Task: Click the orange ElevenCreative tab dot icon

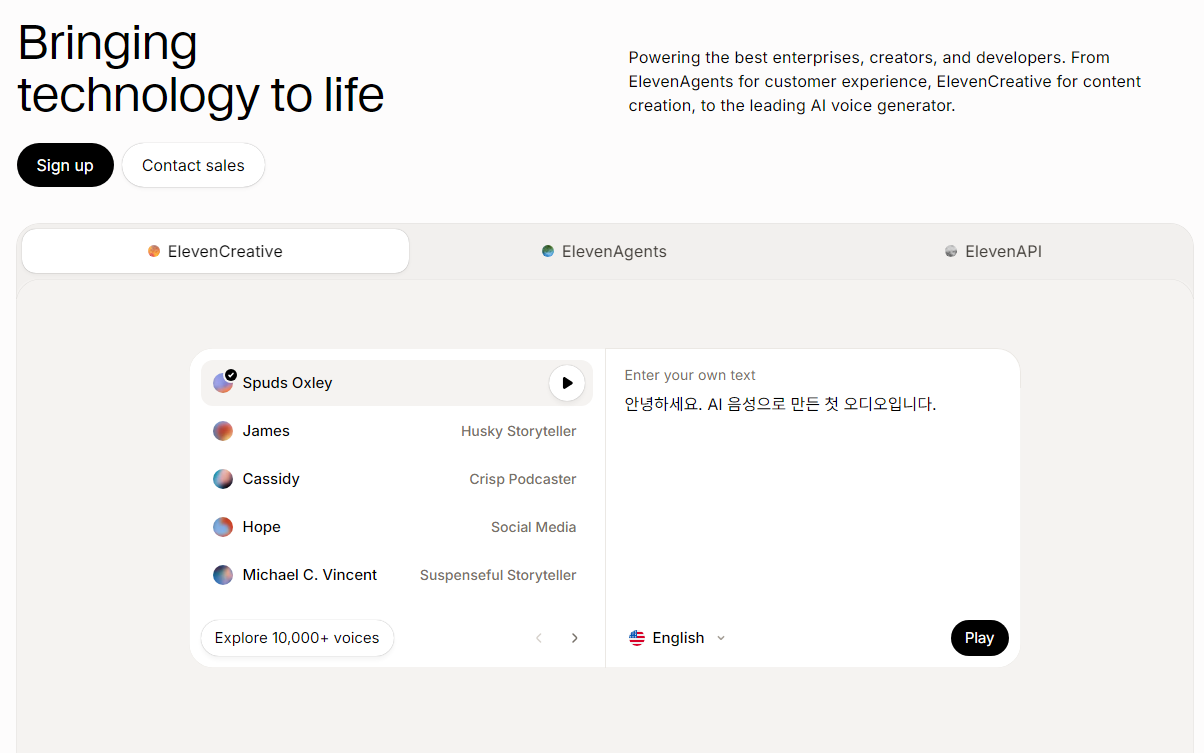Action: point(154,251)
